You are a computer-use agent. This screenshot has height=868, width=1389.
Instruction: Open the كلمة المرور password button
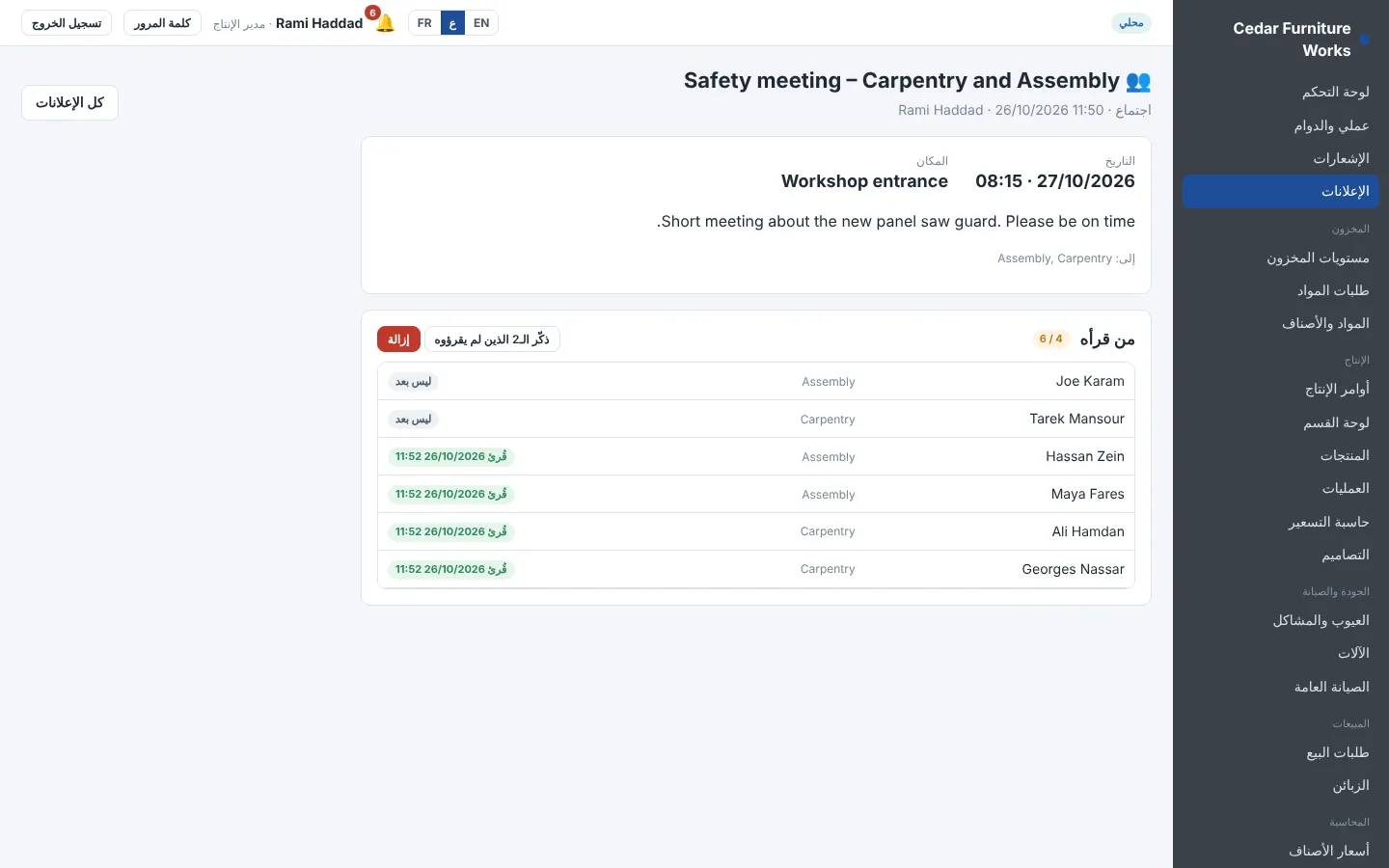click(162, 23)
